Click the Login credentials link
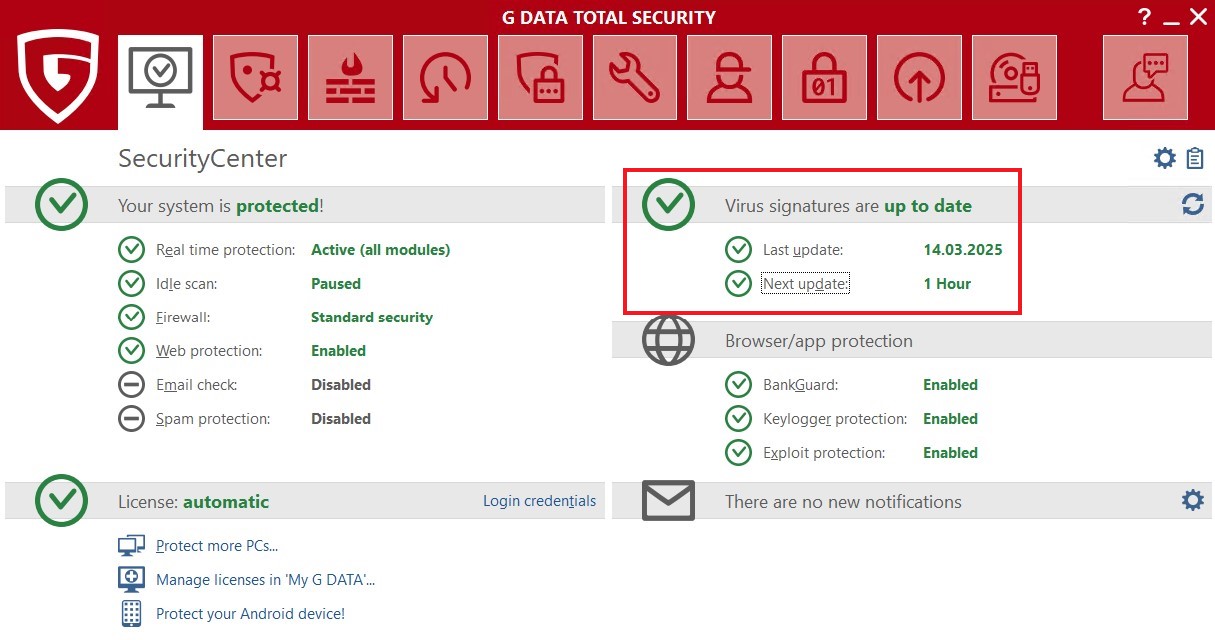This screenshot has width=1215, height=640. pyautogui.click(x=539, y=501)
